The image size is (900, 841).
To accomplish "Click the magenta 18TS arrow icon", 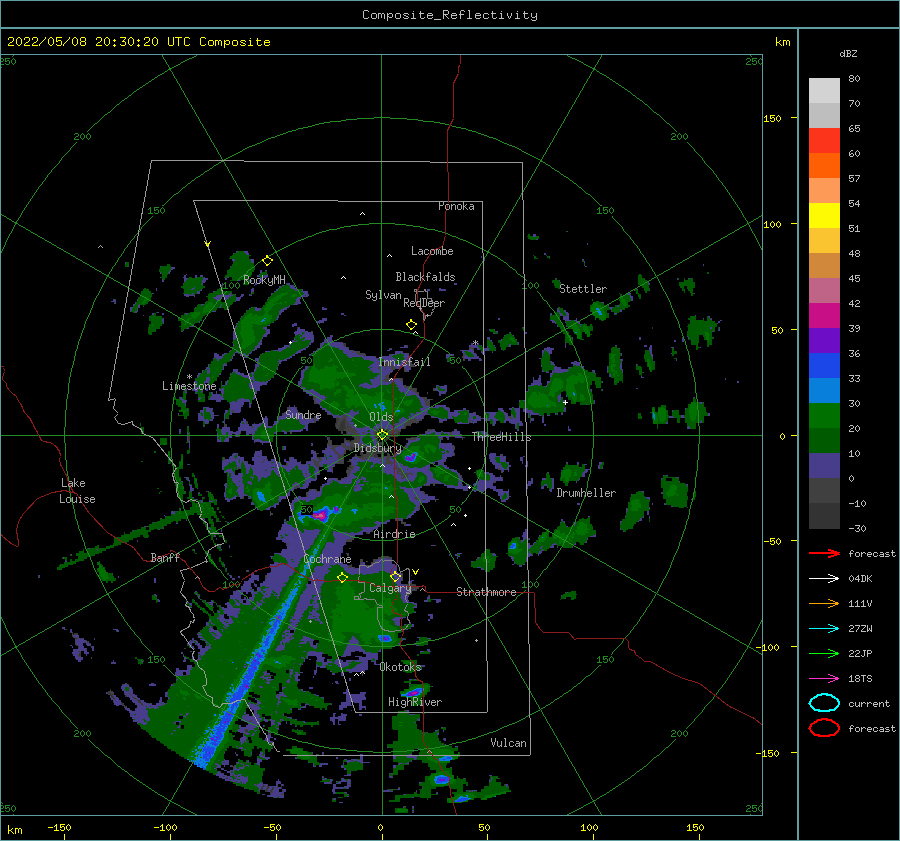I will [824, 679].
